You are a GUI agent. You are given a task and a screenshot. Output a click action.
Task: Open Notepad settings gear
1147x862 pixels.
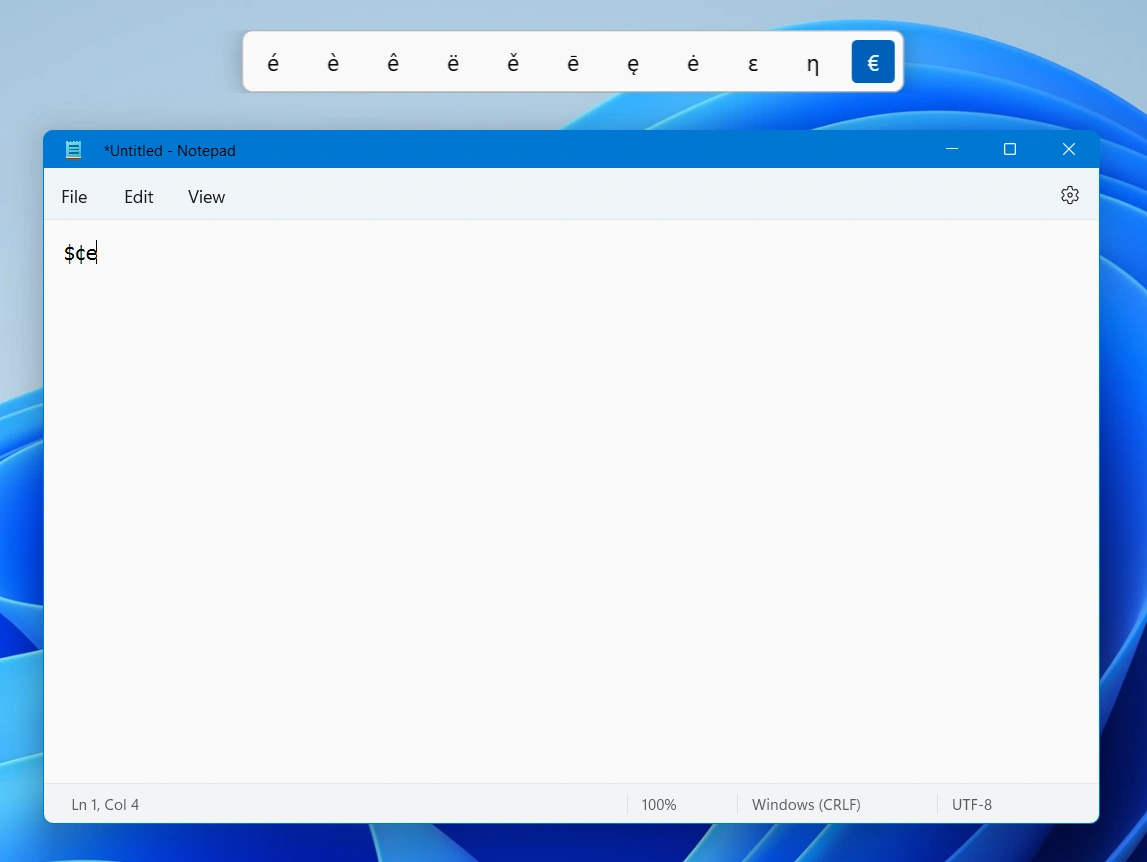(1069, 195)
